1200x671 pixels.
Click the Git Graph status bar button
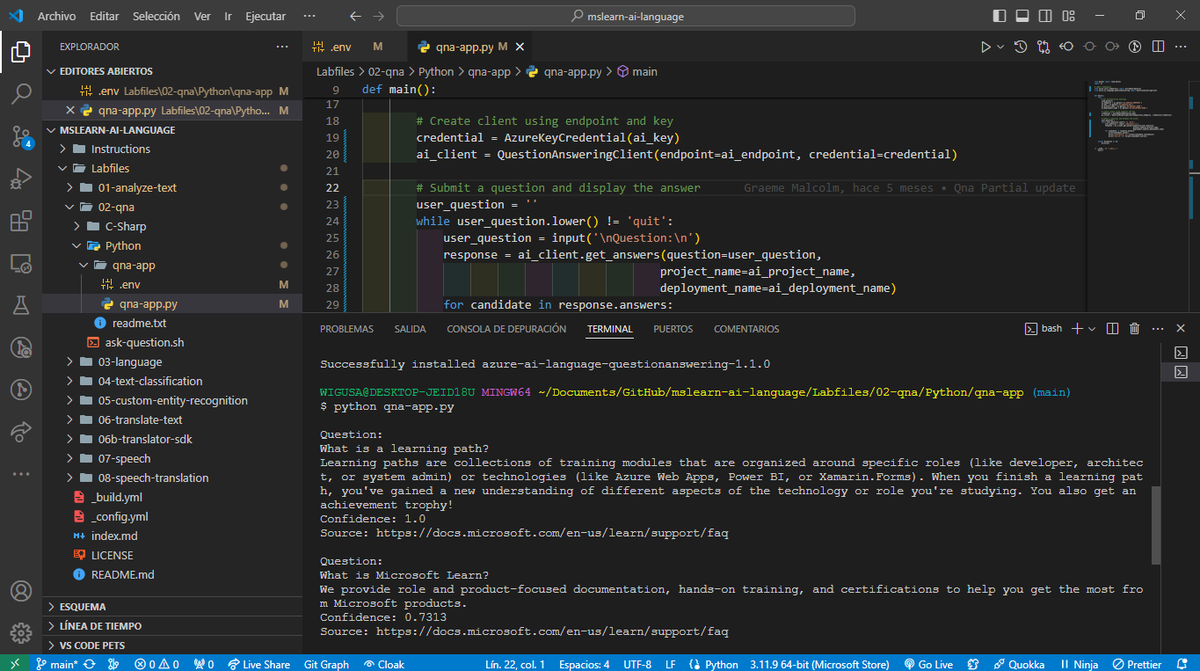326,664
